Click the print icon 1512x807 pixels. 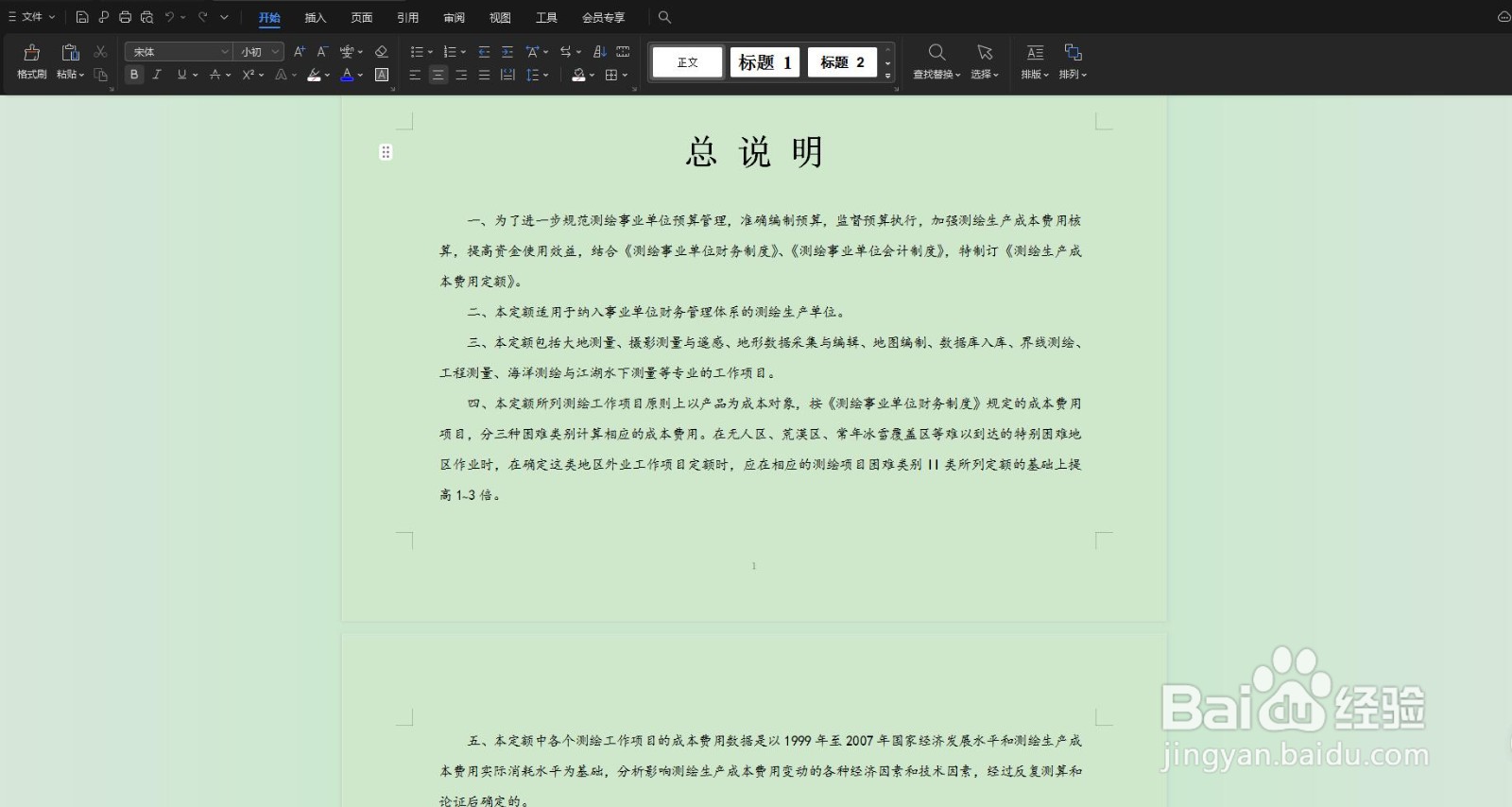(x=125, y=17)
